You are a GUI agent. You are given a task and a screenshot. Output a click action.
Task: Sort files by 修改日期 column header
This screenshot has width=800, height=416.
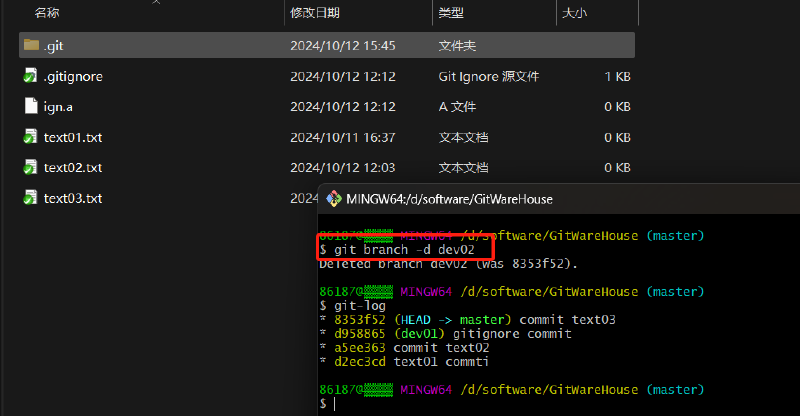315,12
